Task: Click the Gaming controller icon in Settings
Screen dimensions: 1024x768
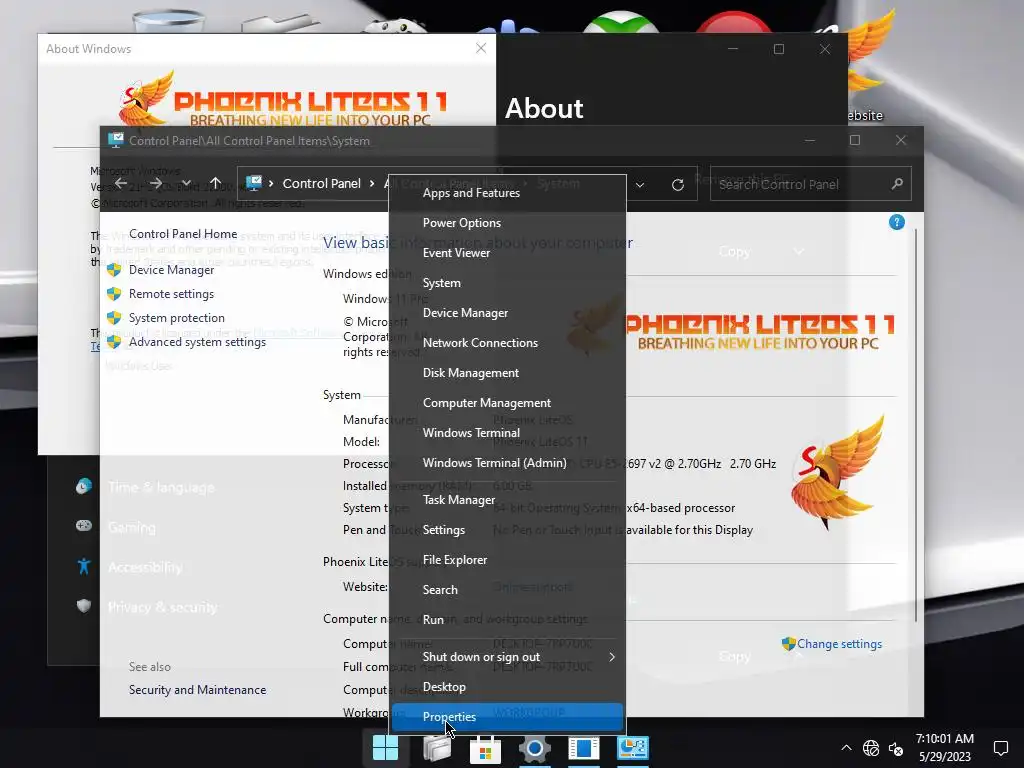Action: (x=84, y=526)
